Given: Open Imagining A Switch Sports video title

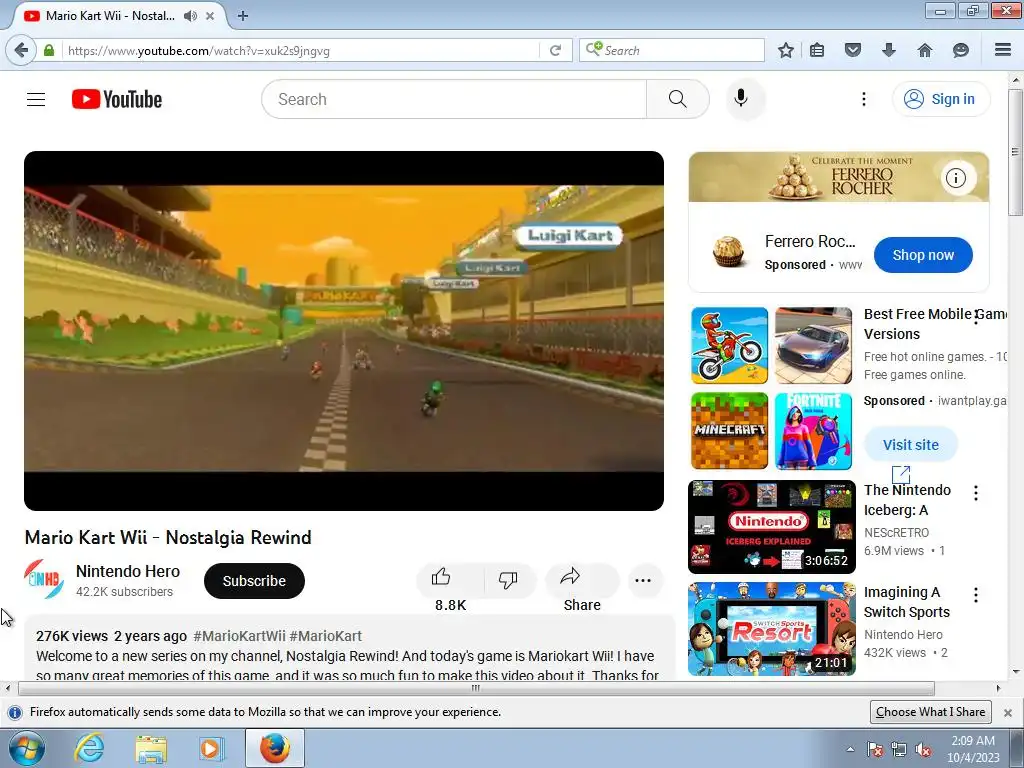Looking at the screenshot, I should [906, 602].
